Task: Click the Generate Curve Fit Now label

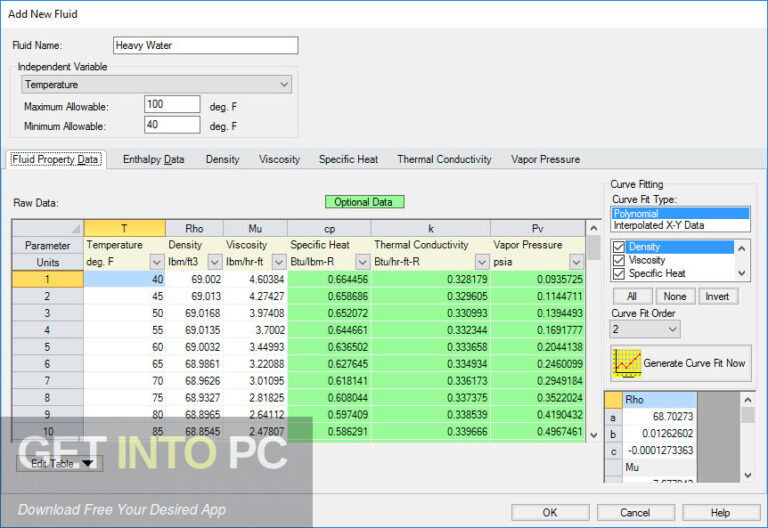Action: coord(694,363)
